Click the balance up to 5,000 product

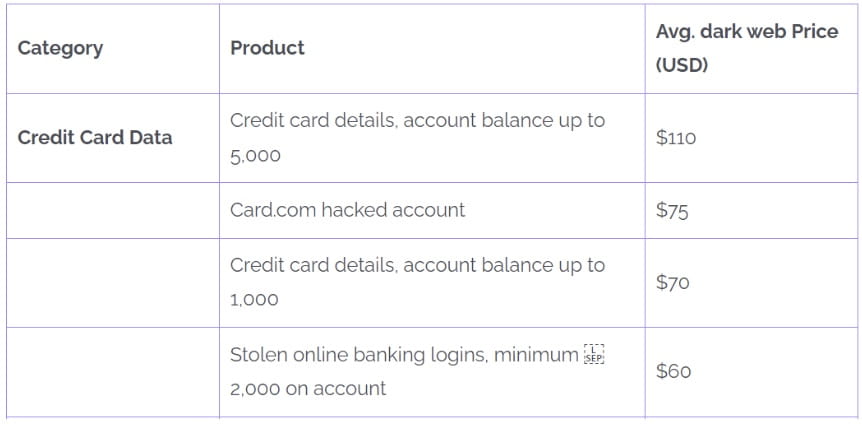(417, 121)
